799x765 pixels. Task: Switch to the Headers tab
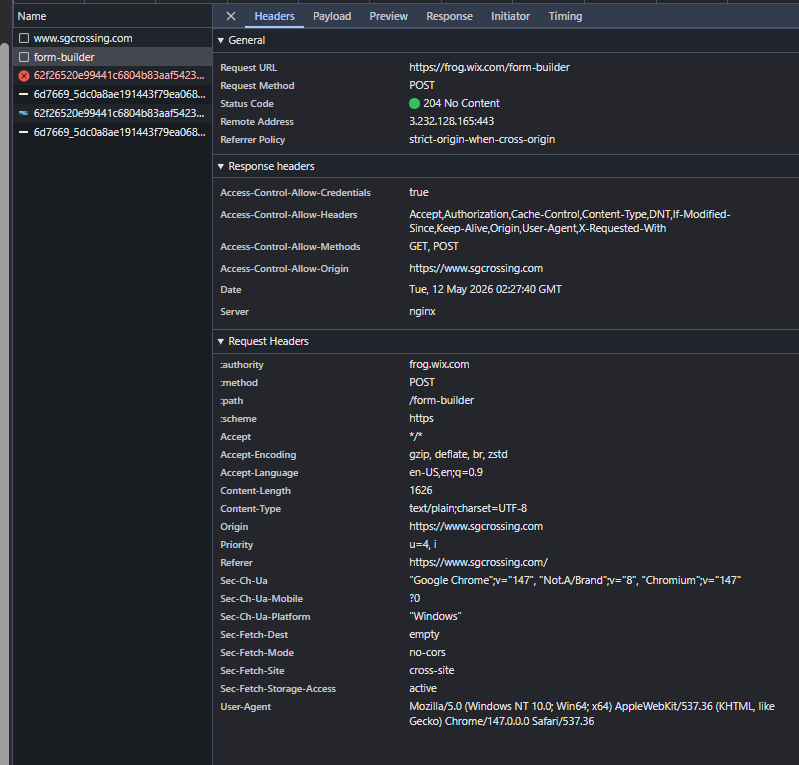274,16
